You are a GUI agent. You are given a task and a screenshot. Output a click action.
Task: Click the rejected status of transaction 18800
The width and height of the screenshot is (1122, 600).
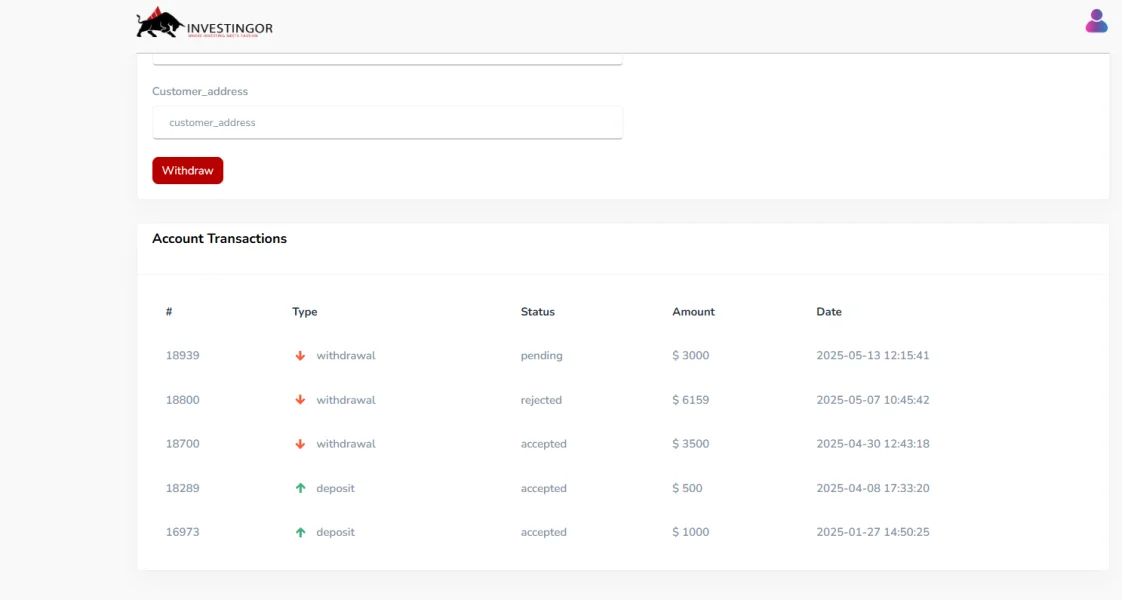click(541, 400)
